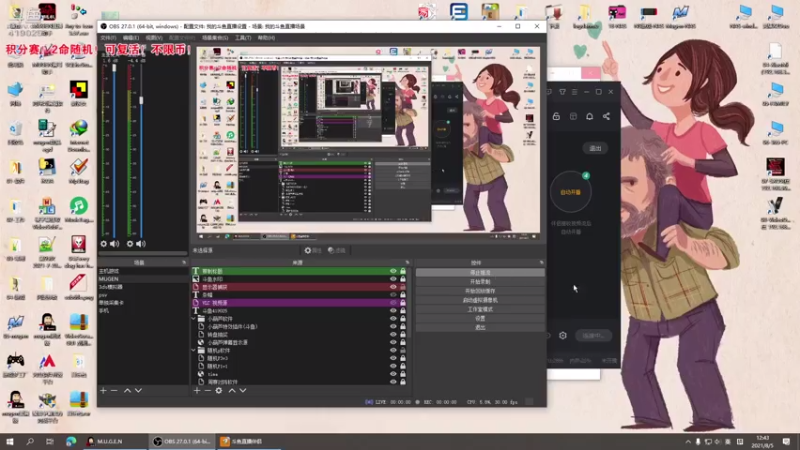Remove selected source with minus icon
The height and width of the screenshot is (450, 800).
click(x=208, y=390)
